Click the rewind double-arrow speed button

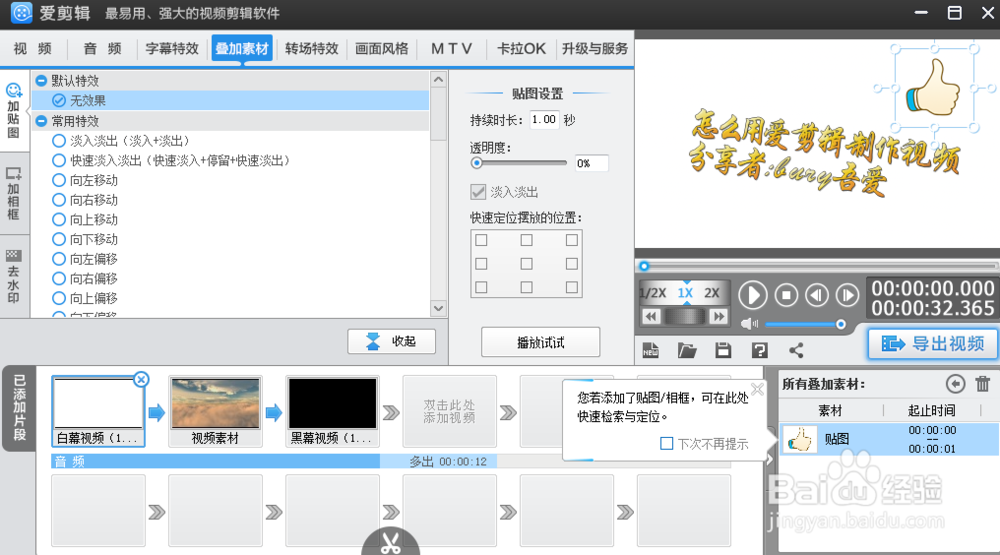coord(651,316)
